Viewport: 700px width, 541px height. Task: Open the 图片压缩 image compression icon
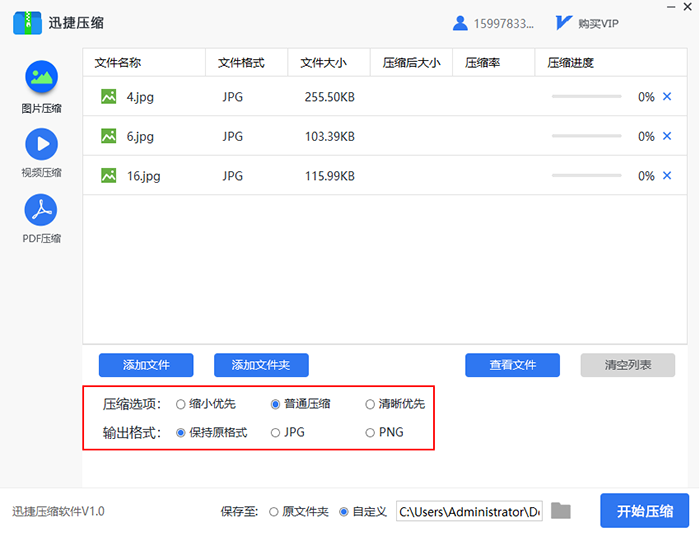41,78
